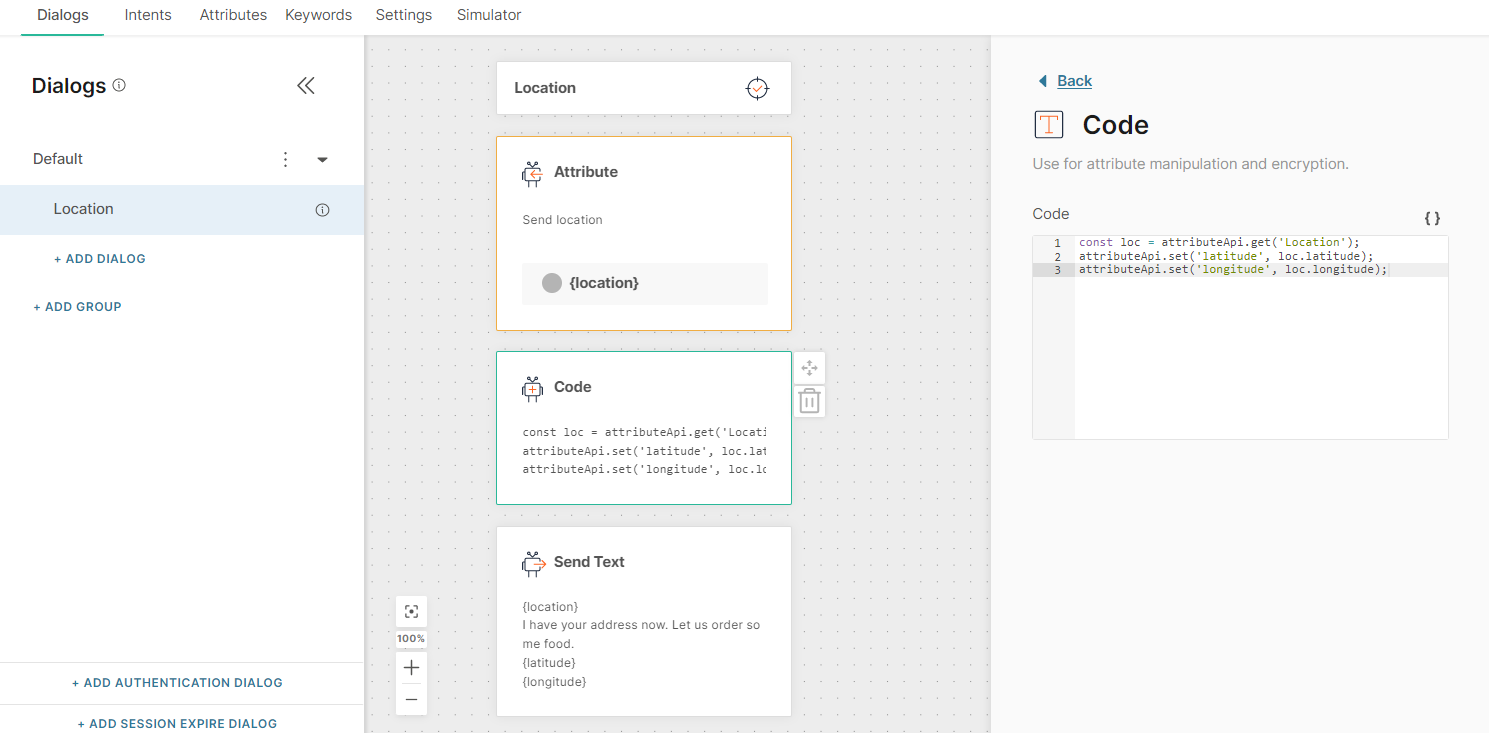Open the Simulator tab
1489x733 pixels.
(488, 15)
